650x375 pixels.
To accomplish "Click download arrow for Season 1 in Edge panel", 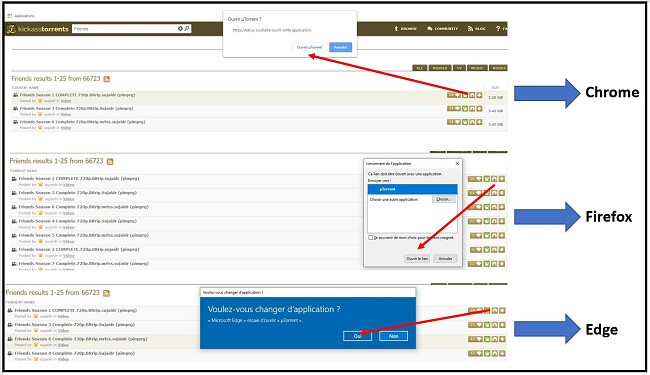I will pyautogui.click(x=502, y=310).
